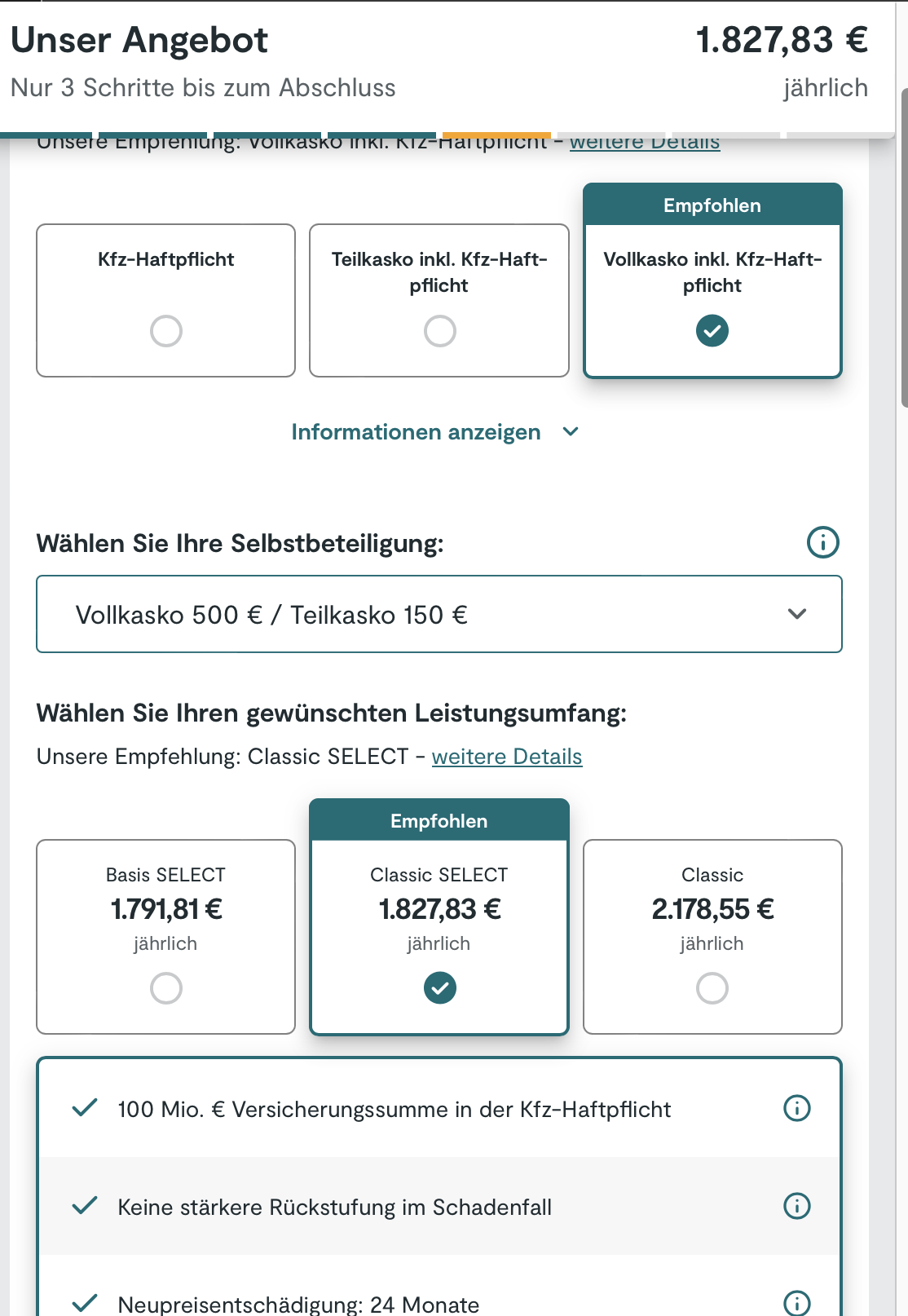Click chevron arrow in Vollkasko 500 € dropdown

pos(797,614)
